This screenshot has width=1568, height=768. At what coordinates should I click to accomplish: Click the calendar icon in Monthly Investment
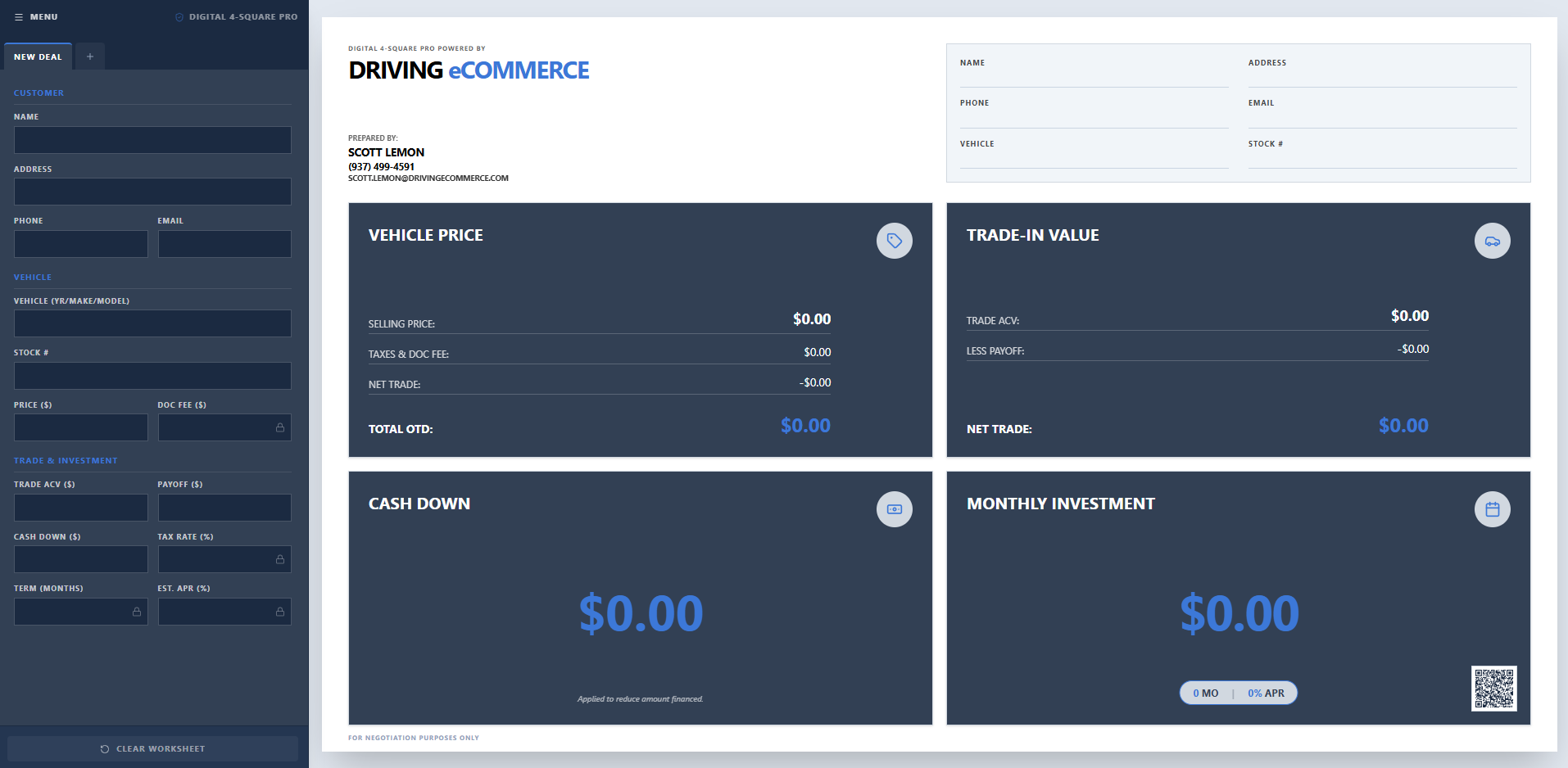1493,509
